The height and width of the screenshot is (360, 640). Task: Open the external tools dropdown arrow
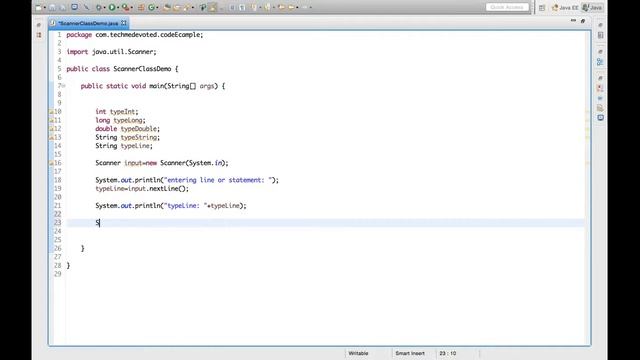[x=132, y=8]
